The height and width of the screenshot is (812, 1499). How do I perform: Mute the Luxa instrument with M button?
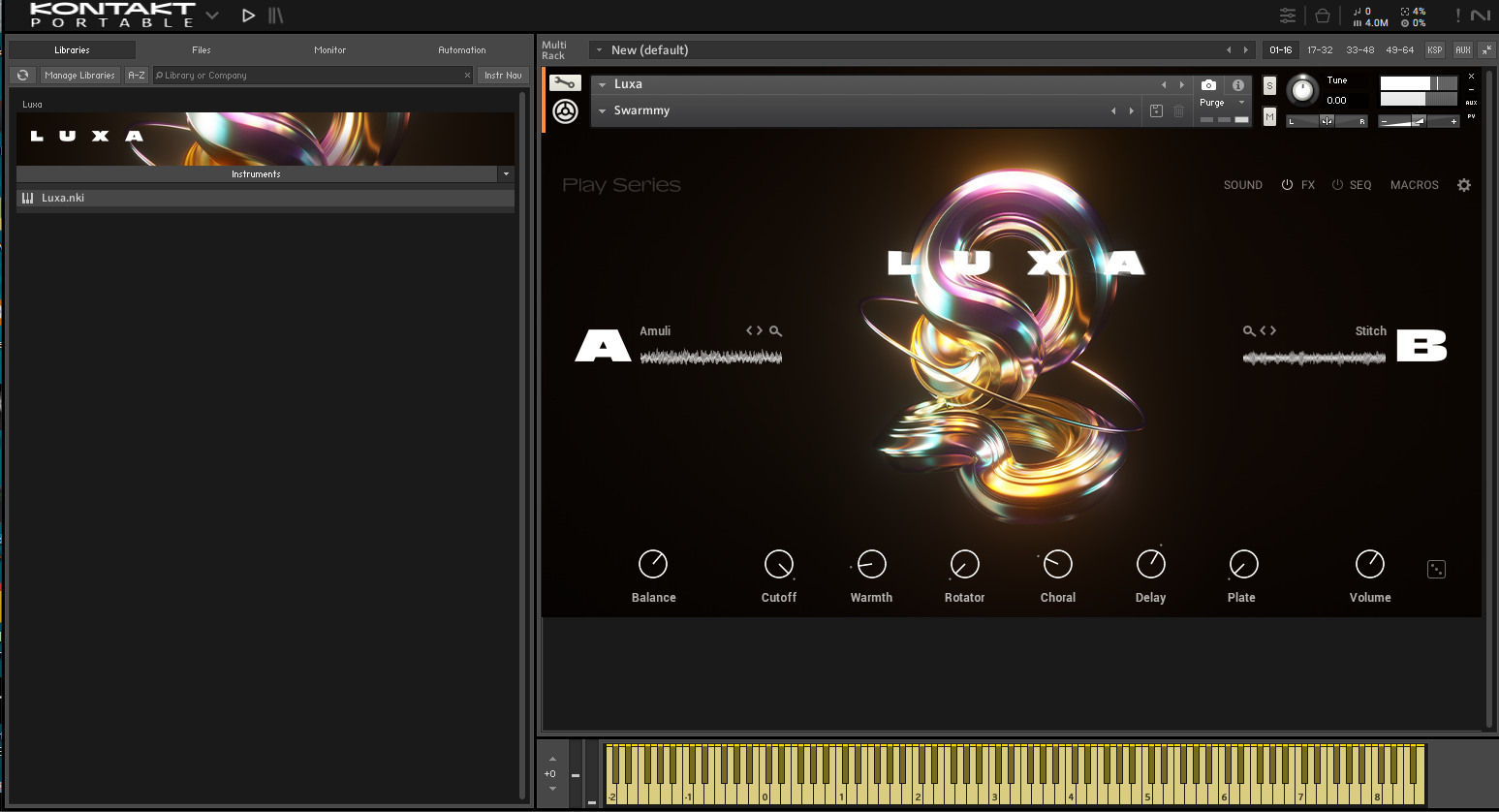[1269, 117]
